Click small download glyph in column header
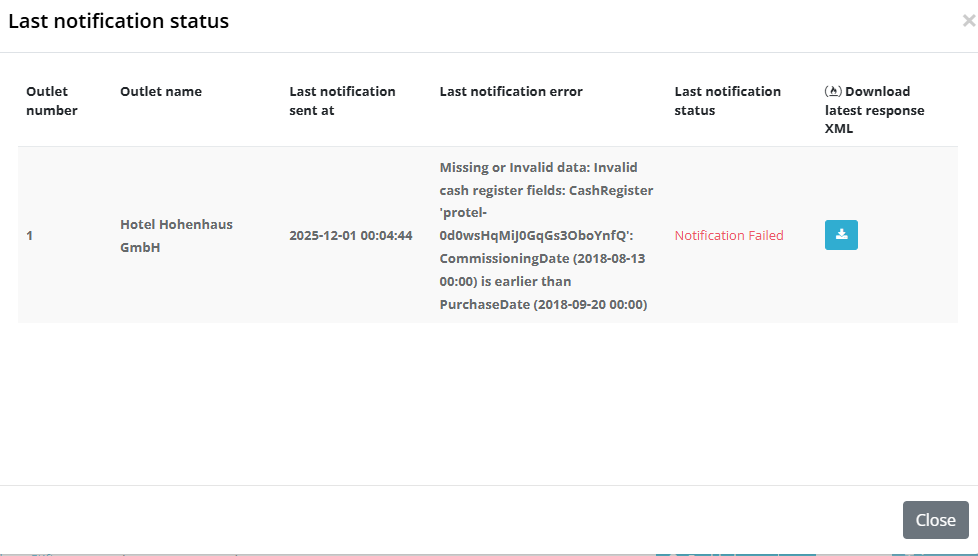This screenshot has width=978, height=556. pyautogui.click(x=833, y=91)
